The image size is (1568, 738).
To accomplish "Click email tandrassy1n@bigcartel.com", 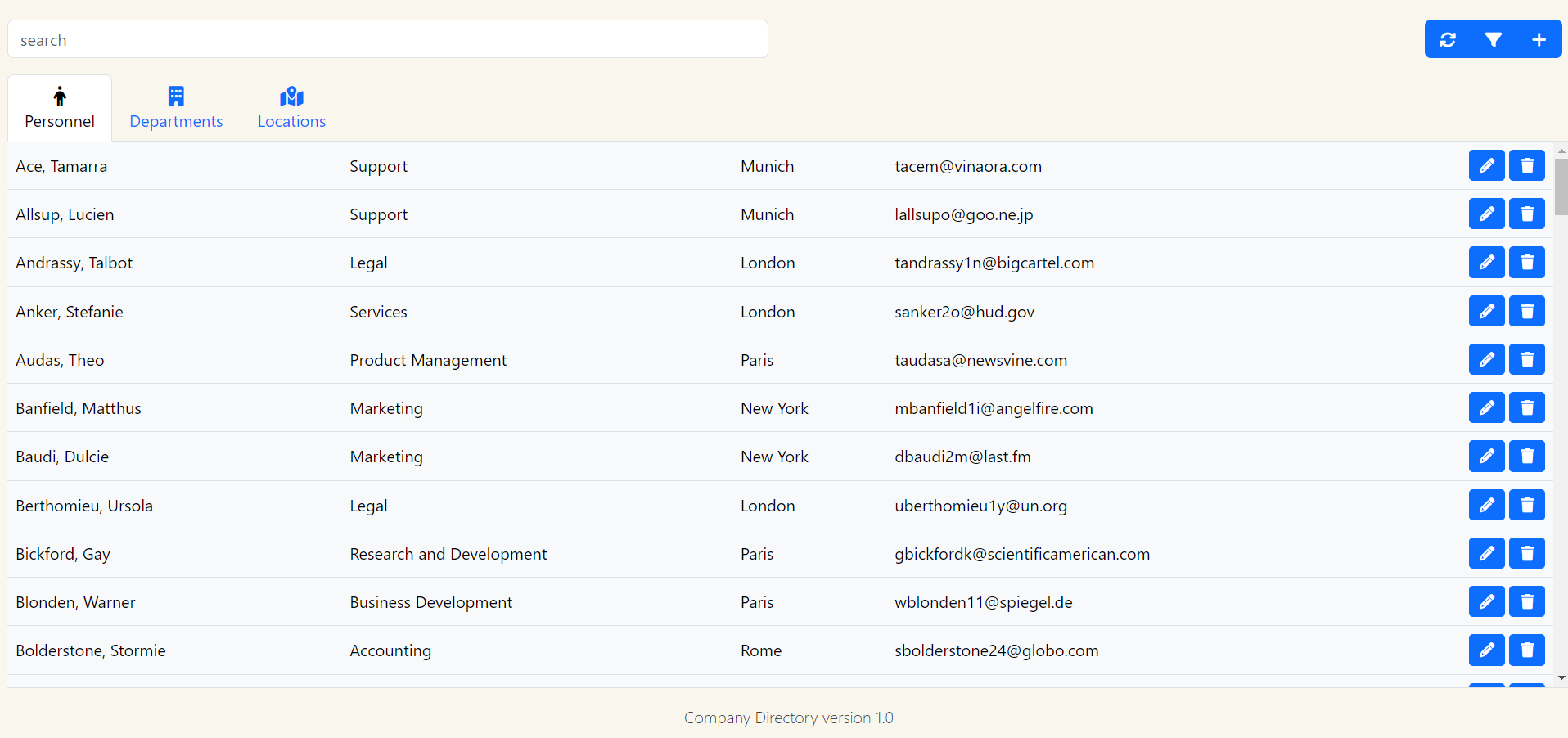I will click(x=994, y=263).
